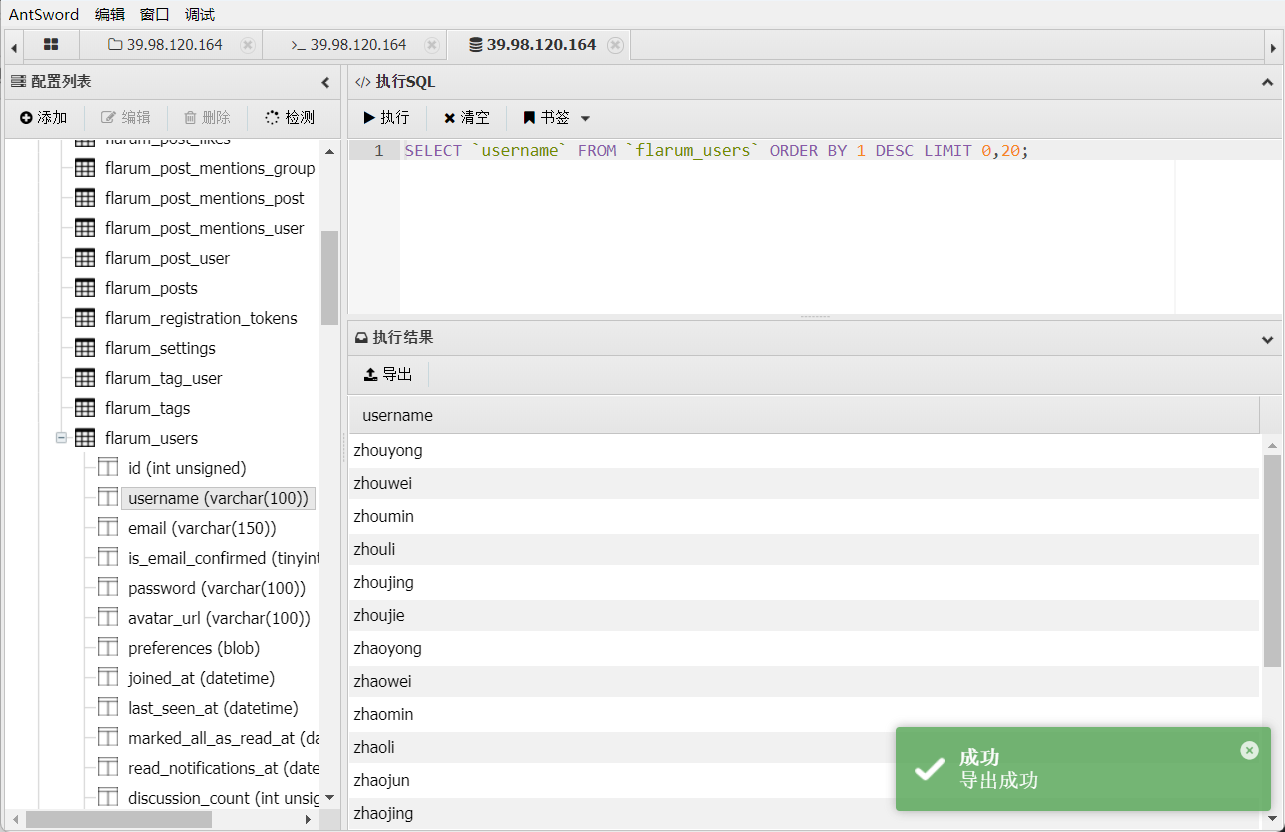Open the 编辑 menu
This screenshot has height=832, width=1285.
[x=110, y=14]
